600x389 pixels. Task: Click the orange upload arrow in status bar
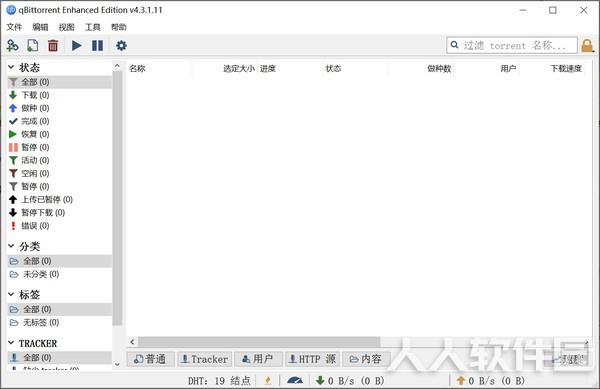click(x=461, y=380)
